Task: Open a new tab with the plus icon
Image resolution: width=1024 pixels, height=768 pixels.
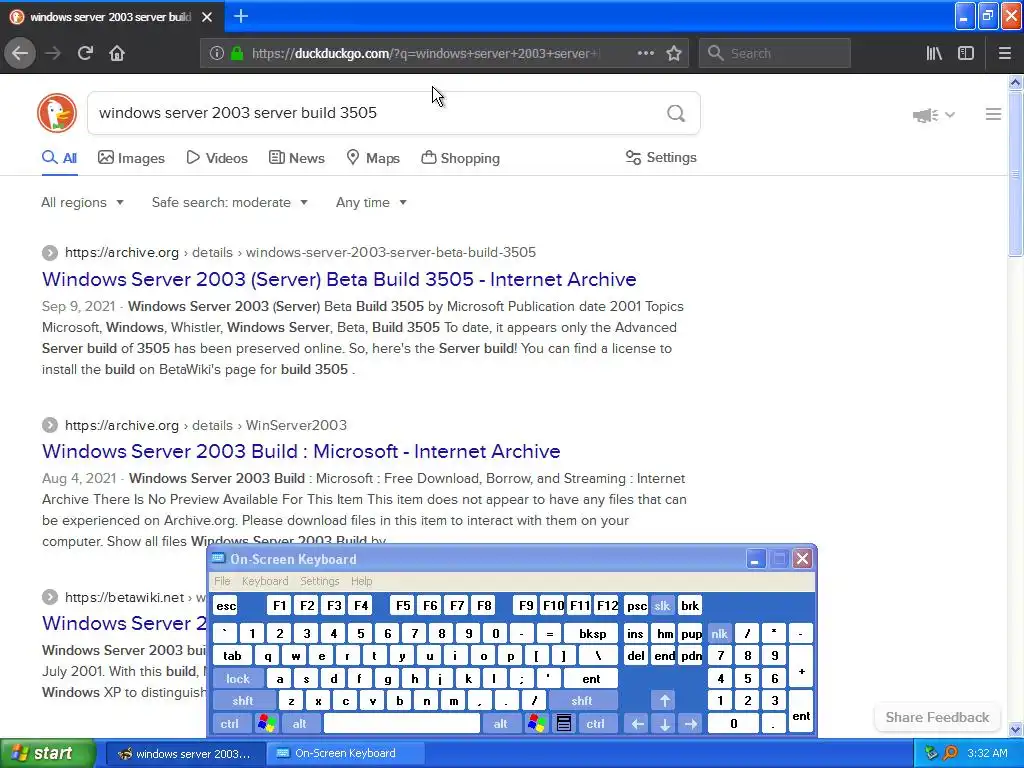Action: point(241,16)
